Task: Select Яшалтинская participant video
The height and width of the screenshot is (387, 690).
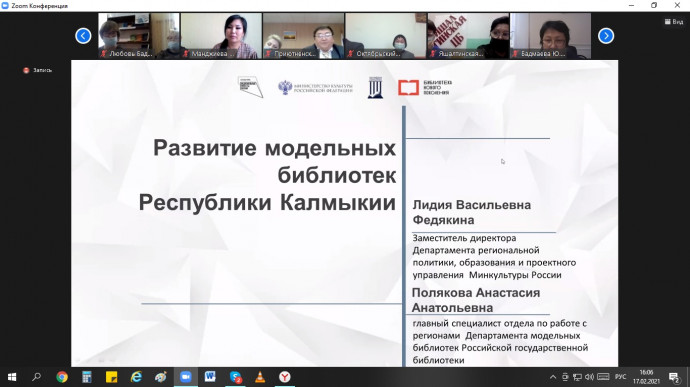Action: 468,36
